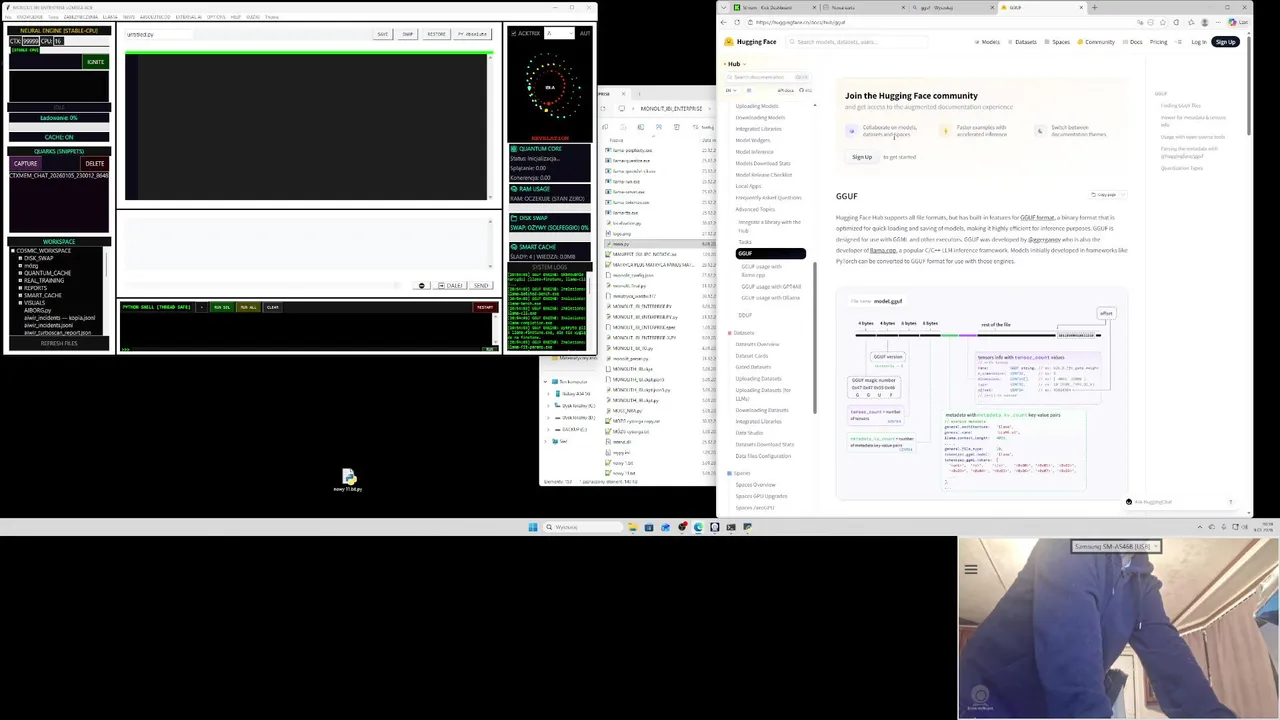Open the llama.cpp link in GGUF article
This screenshot has width=1280, height=720.
click(882, 251)
